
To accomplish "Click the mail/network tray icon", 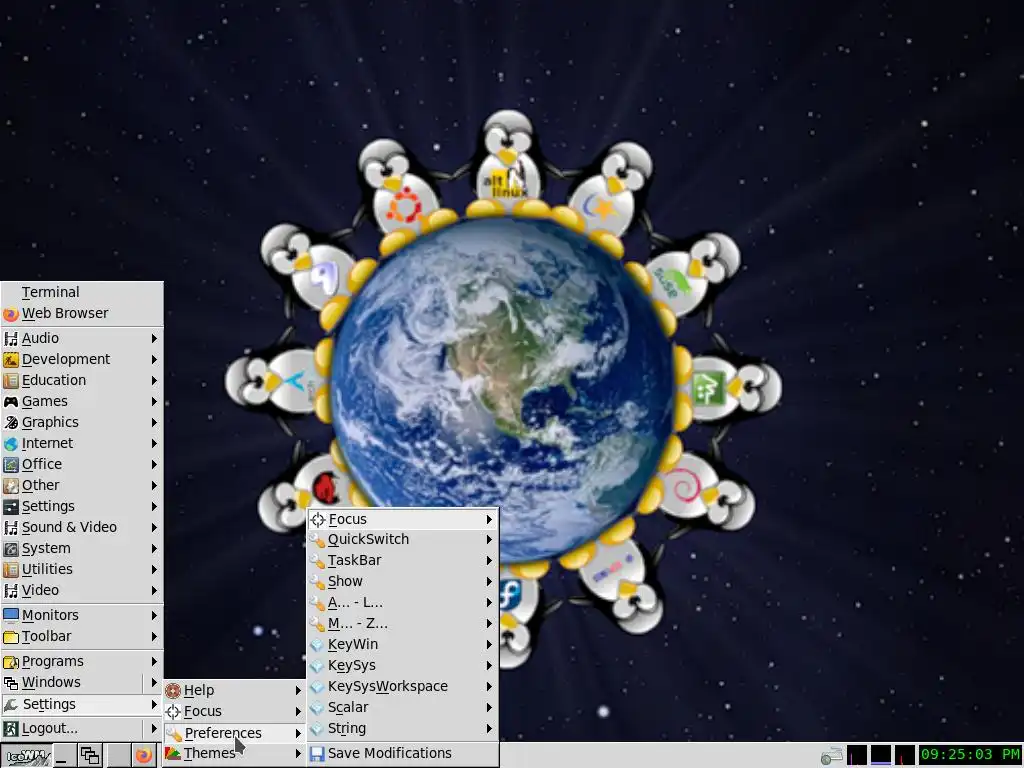I will [x=831, y=756].
